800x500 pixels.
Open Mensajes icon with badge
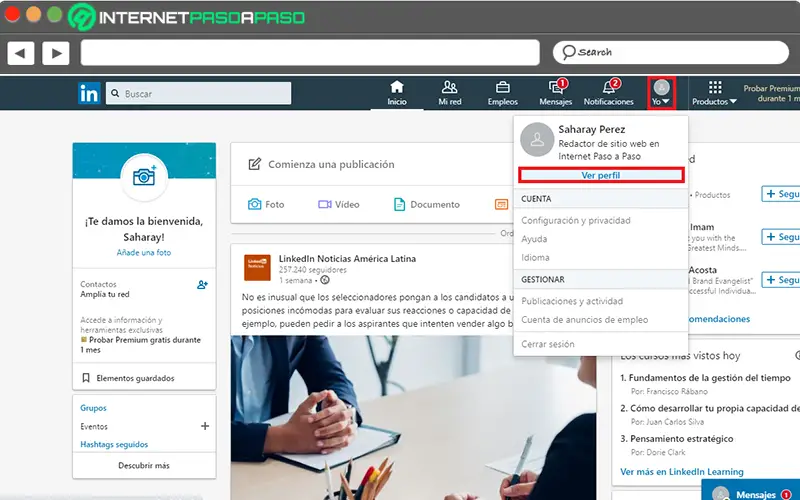click(x=556, y=93)
